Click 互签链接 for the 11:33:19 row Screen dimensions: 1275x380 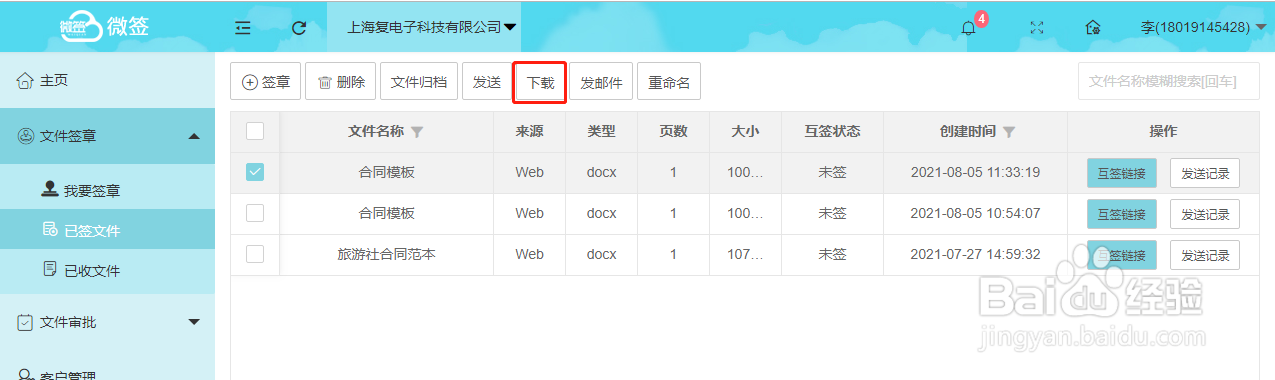coord(1122,173)
